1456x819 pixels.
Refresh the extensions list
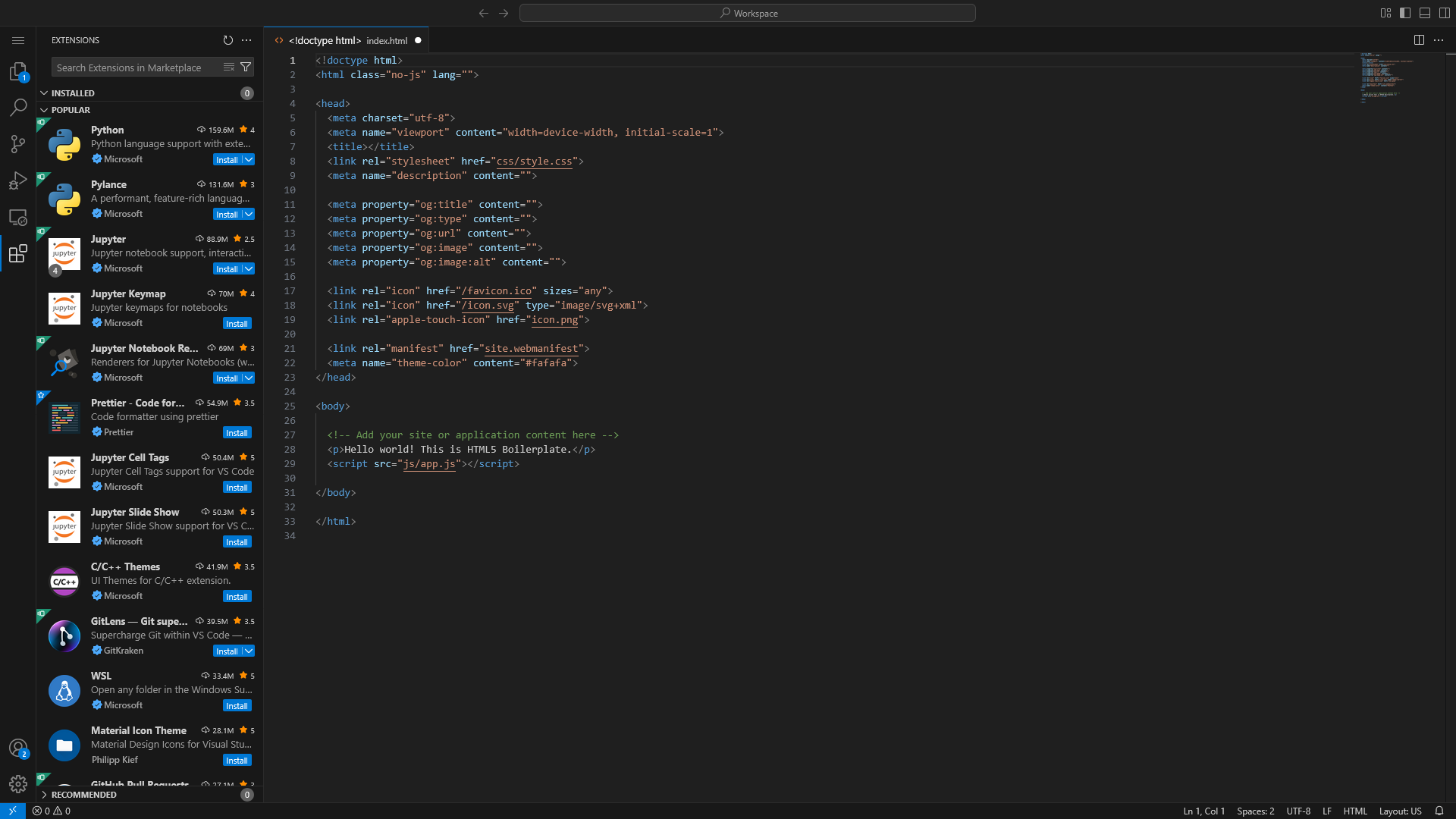(228, 40)
